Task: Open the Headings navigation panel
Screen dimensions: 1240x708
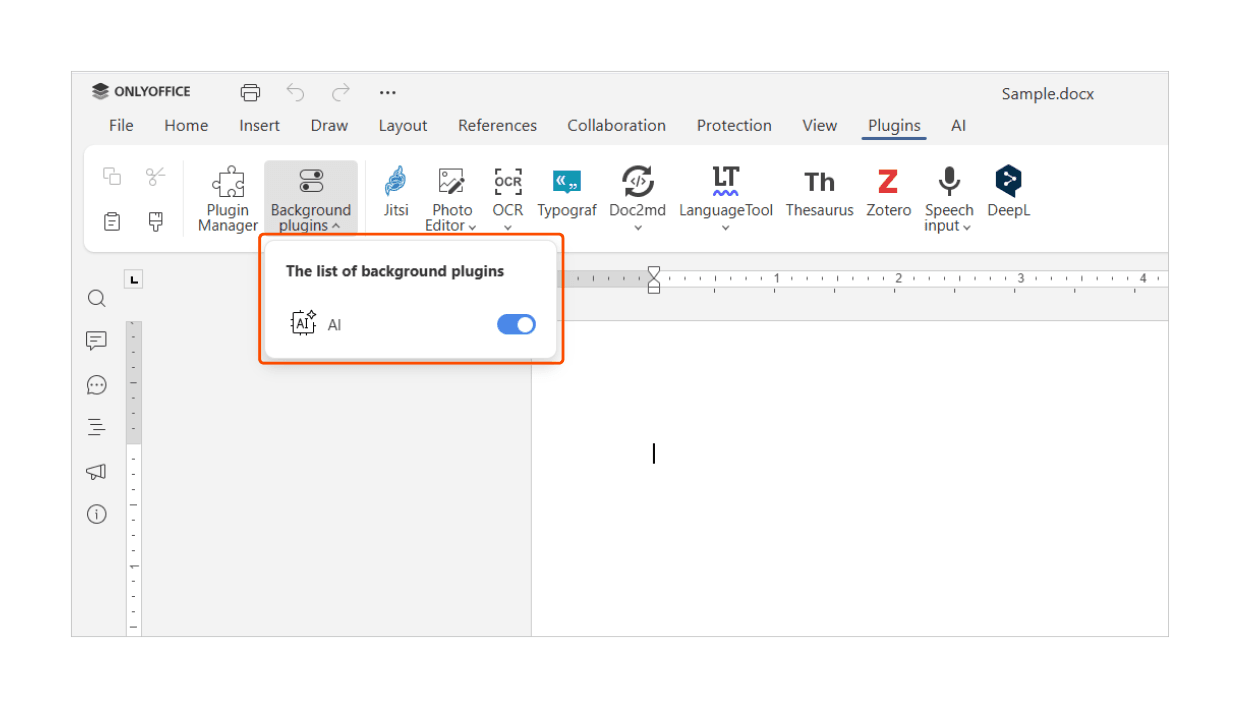Action: pyautogui.click(x=96, y=427)
